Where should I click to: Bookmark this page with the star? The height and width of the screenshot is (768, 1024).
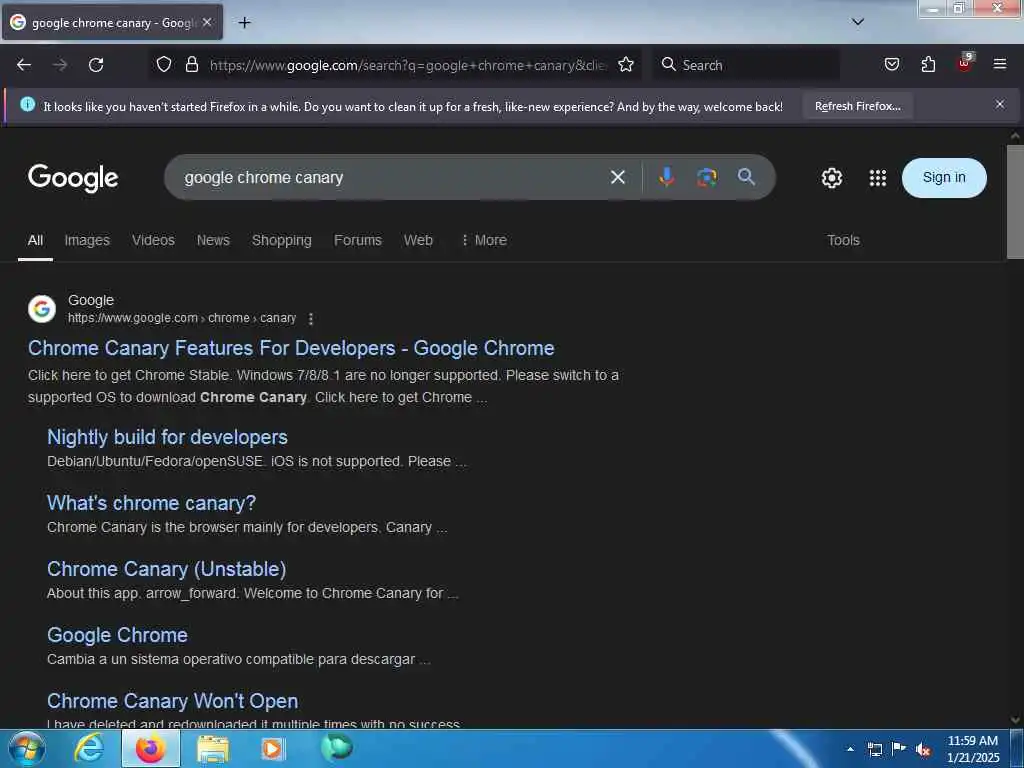(x=626, y=64)
